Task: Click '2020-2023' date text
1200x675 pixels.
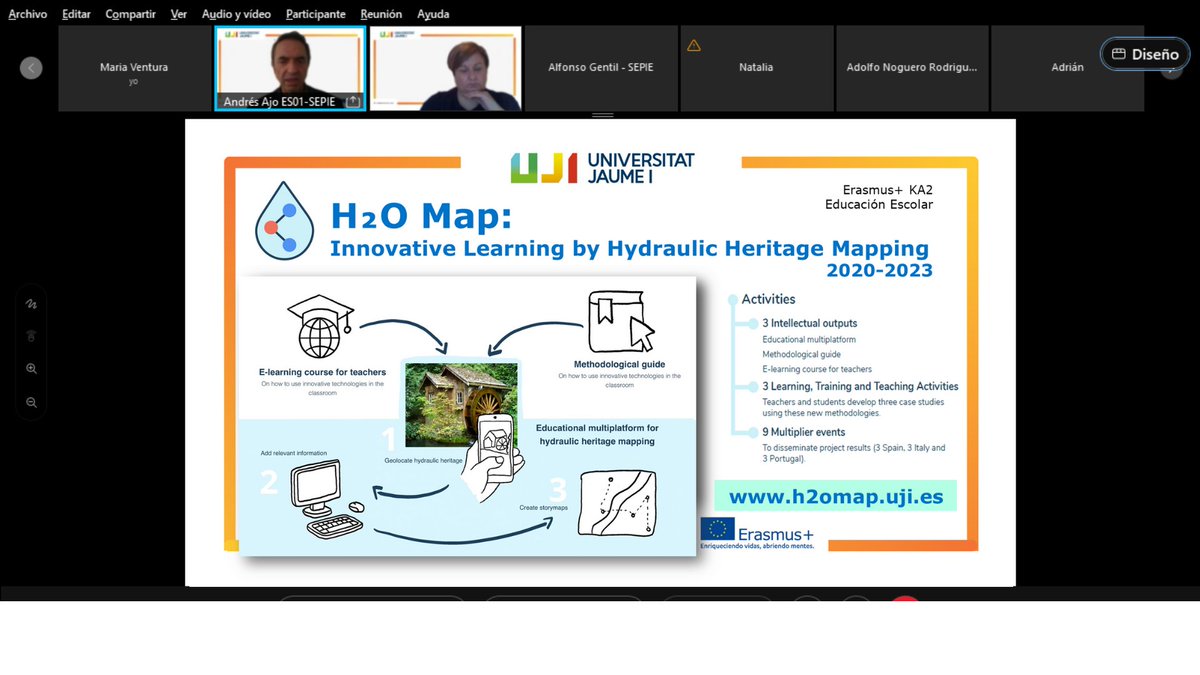Action: click(x=879, y=271)
